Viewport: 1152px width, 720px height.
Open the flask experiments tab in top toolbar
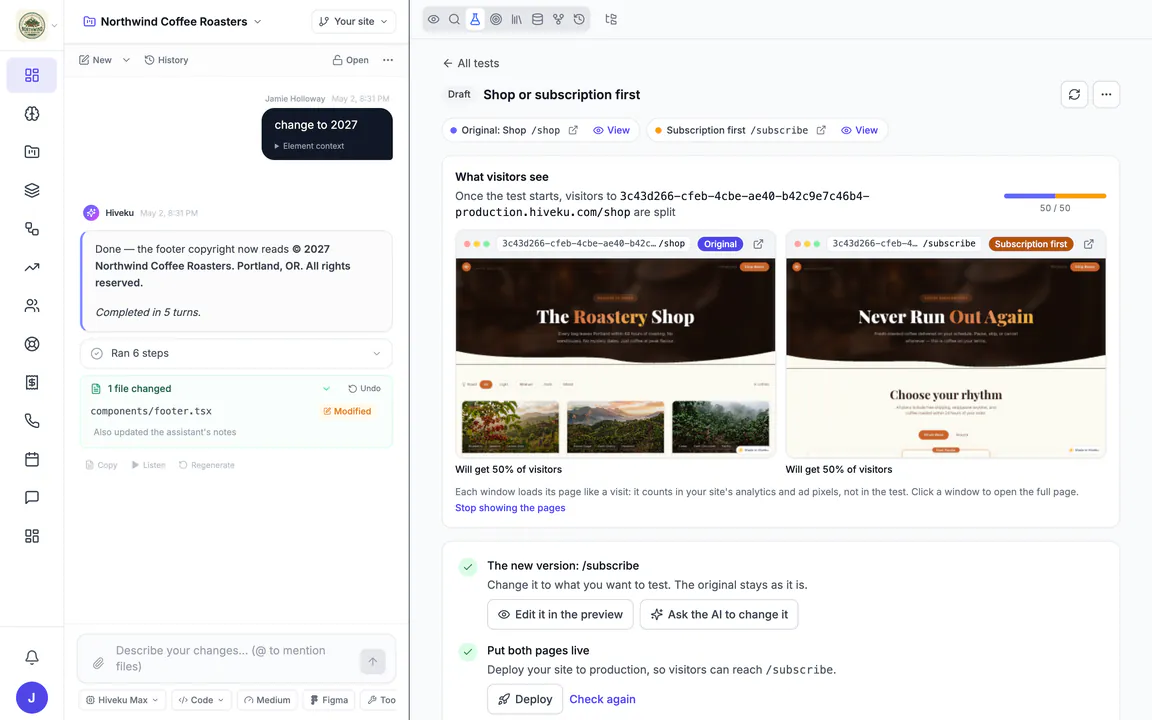tap(475, 20)
